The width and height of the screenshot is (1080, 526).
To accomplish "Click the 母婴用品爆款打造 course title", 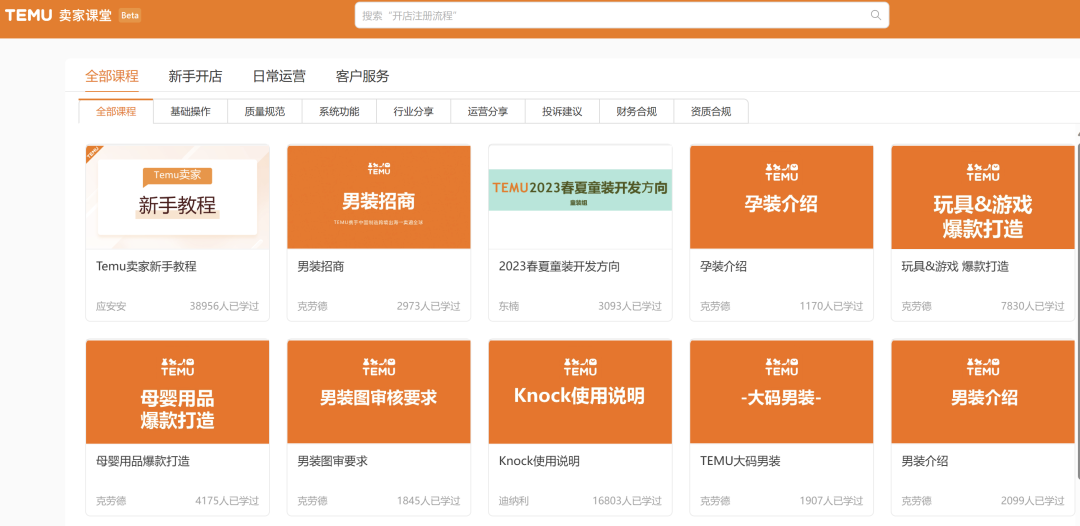I will click(143, 461).
